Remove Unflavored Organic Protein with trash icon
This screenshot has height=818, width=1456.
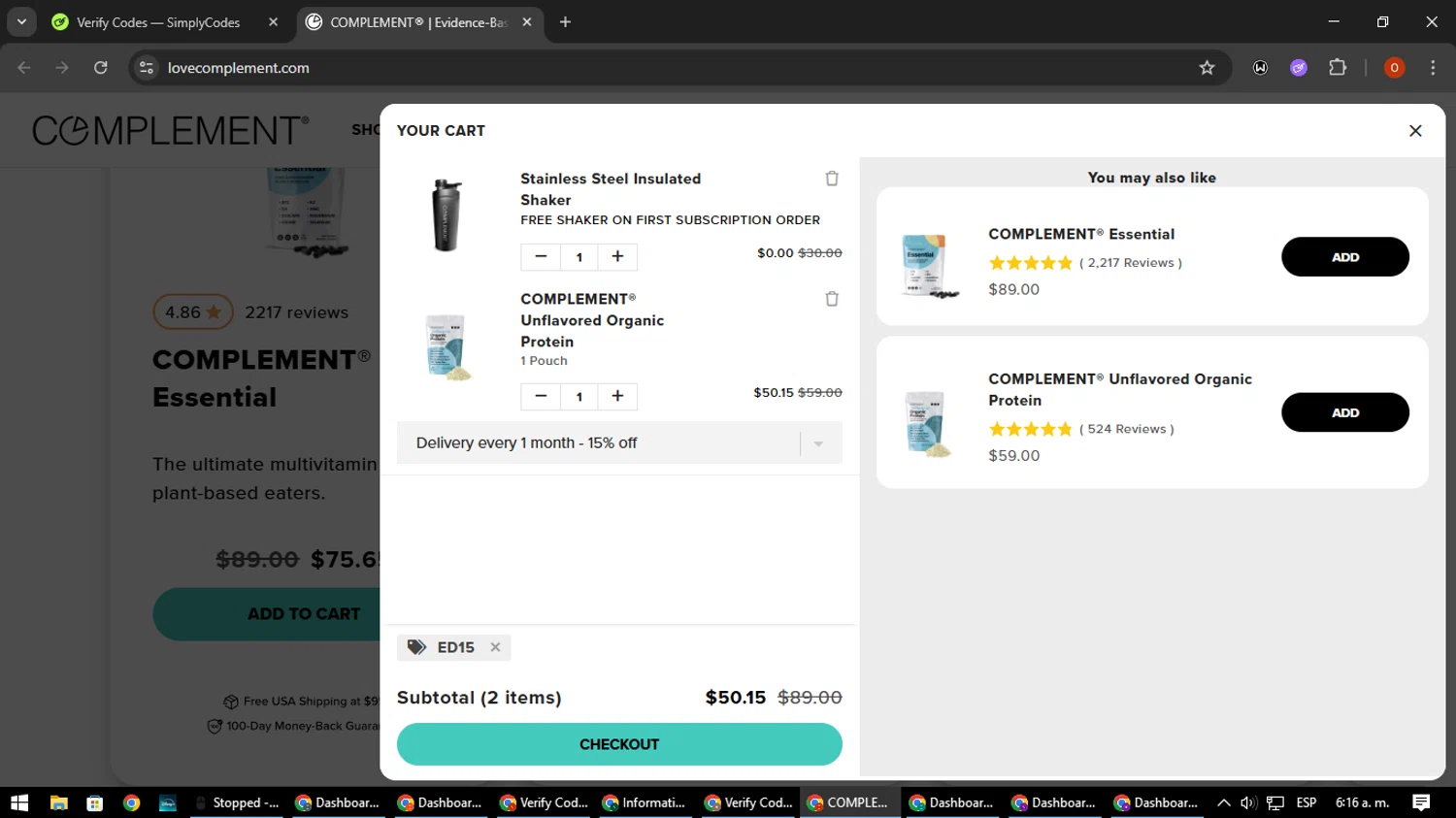832,299
